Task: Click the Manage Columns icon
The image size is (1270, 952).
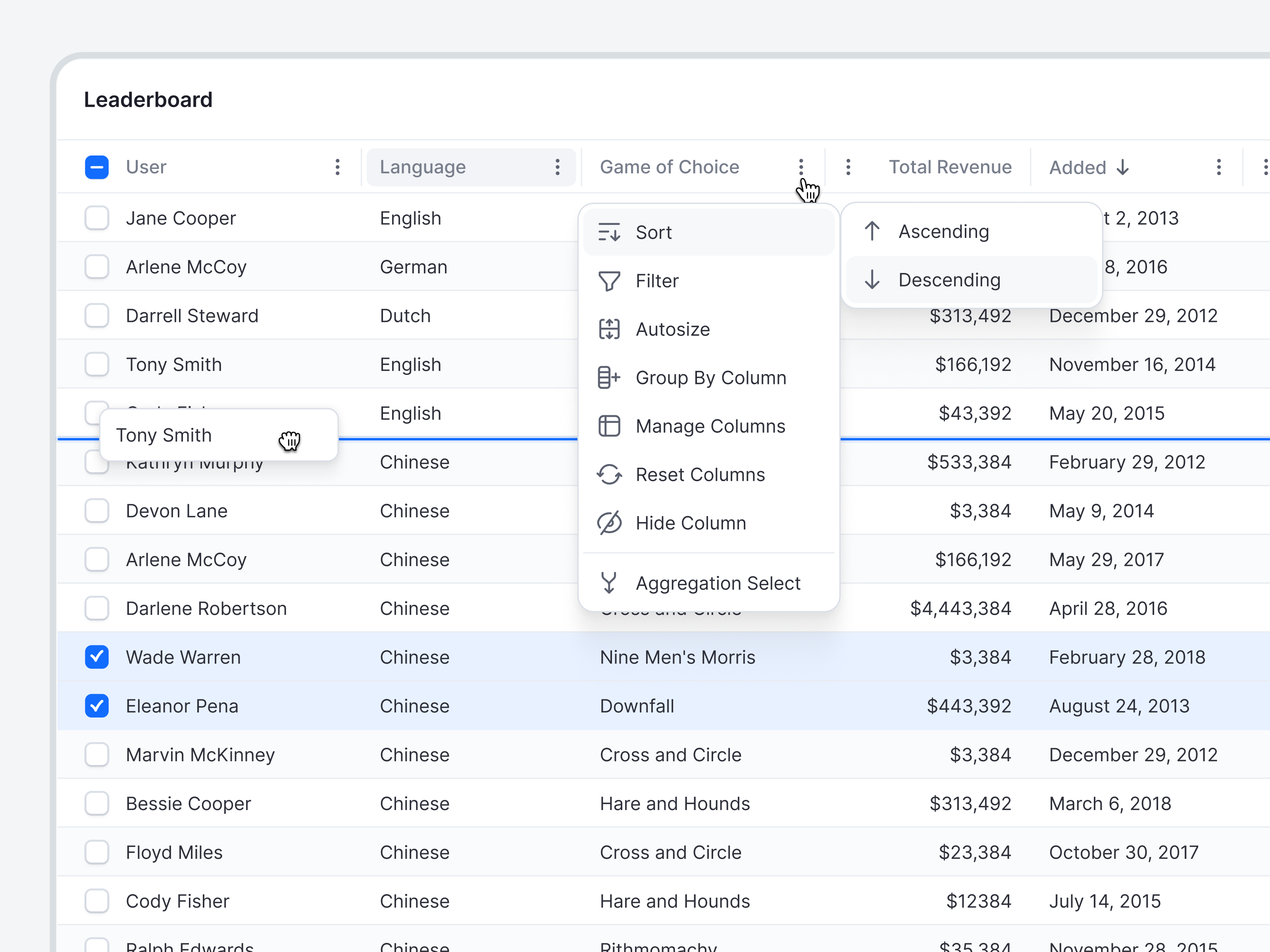Action: point(610,426)
